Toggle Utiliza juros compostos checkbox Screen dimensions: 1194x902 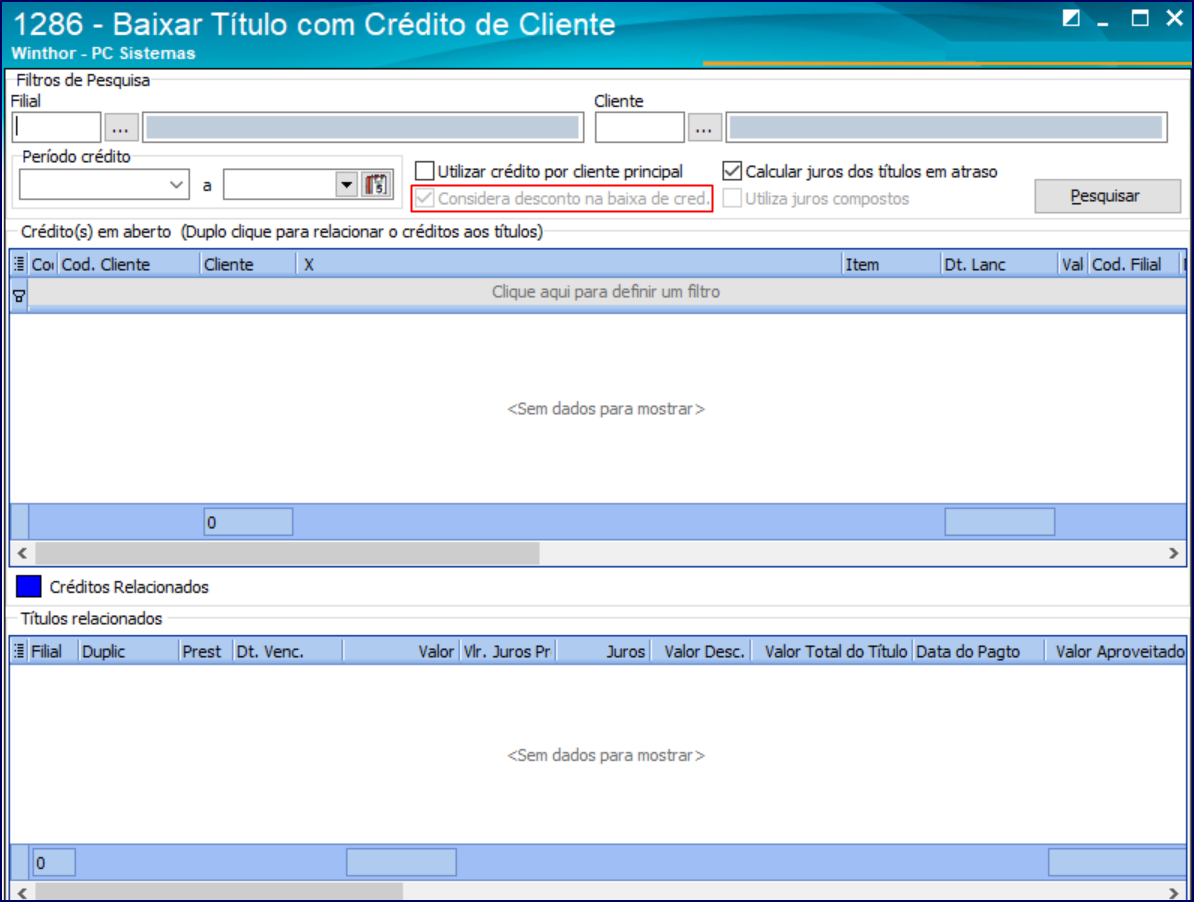tap(732, 199)
